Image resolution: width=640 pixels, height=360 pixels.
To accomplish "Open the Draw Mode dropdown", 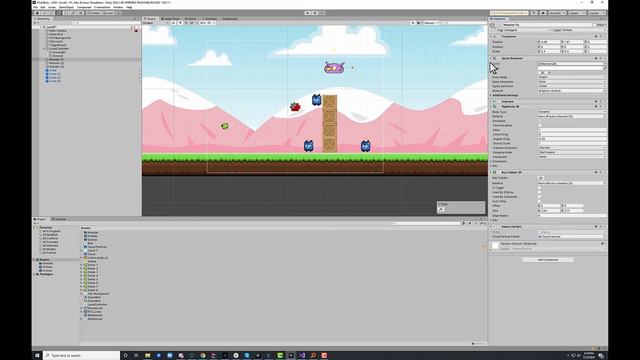I will pyautogui.click(x=572, y=77).
